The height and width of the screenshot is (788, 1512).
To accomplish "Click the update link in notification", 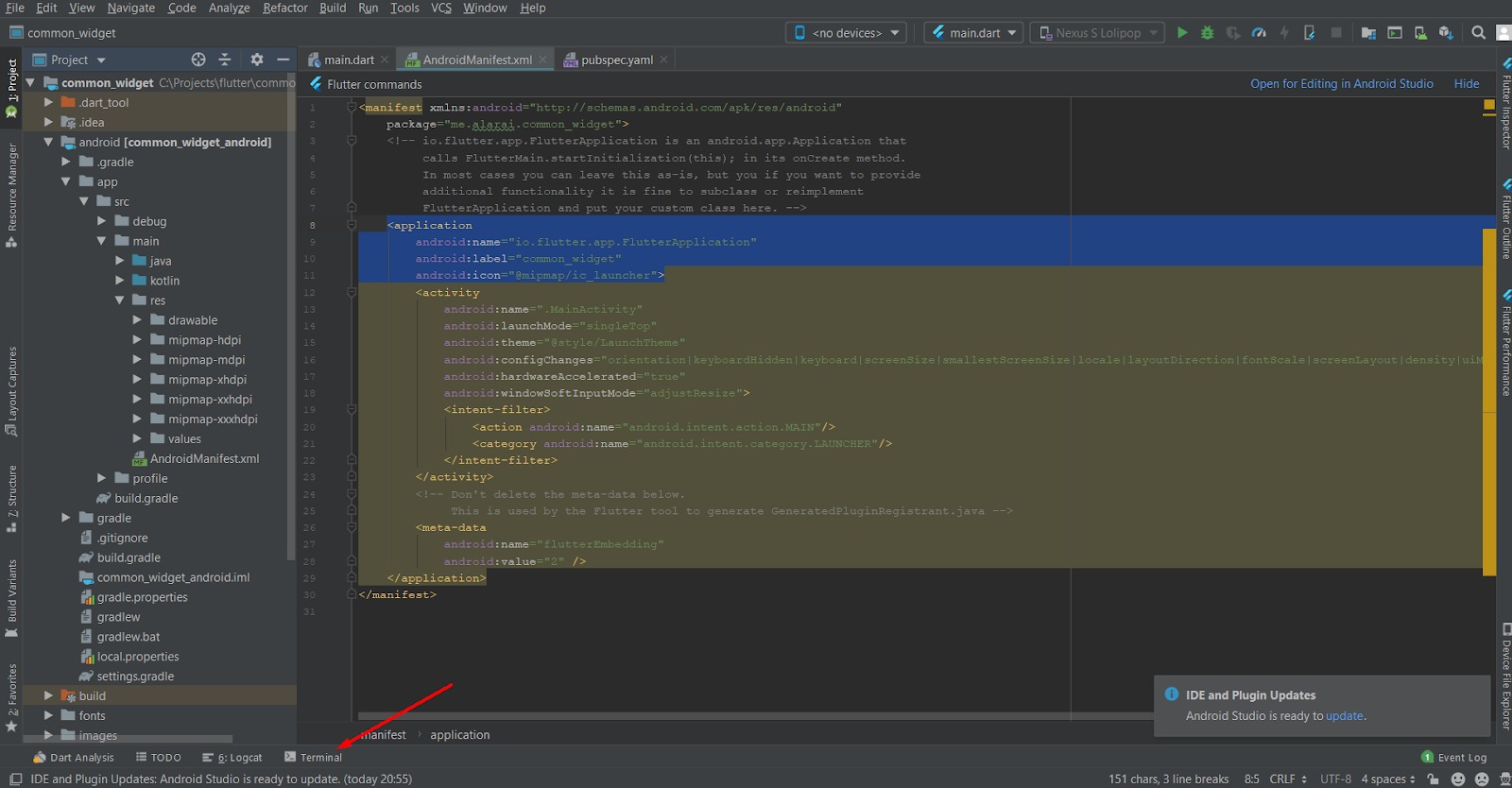I will 1344,716.
